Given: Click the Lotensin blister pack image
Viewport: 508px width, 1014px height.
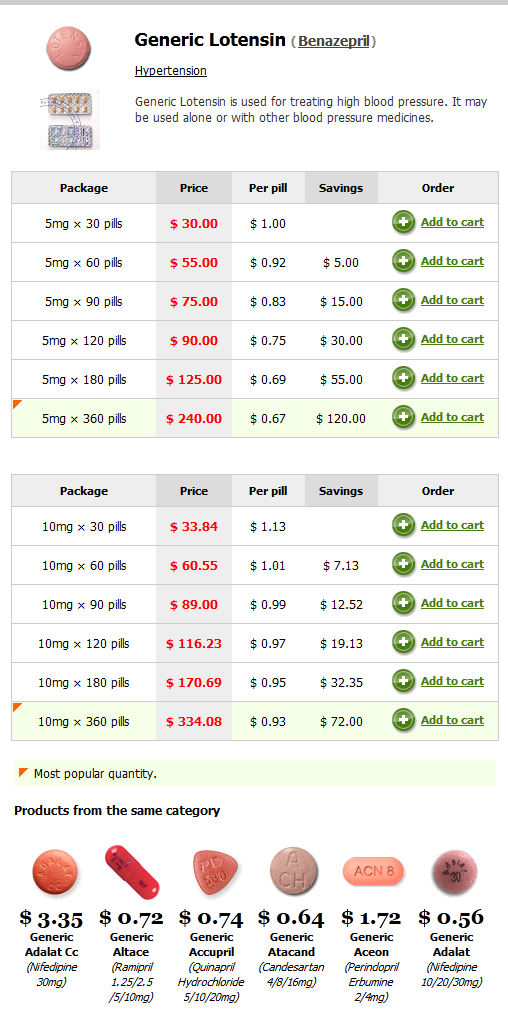Looking at the screenshot, I should 70,120.
